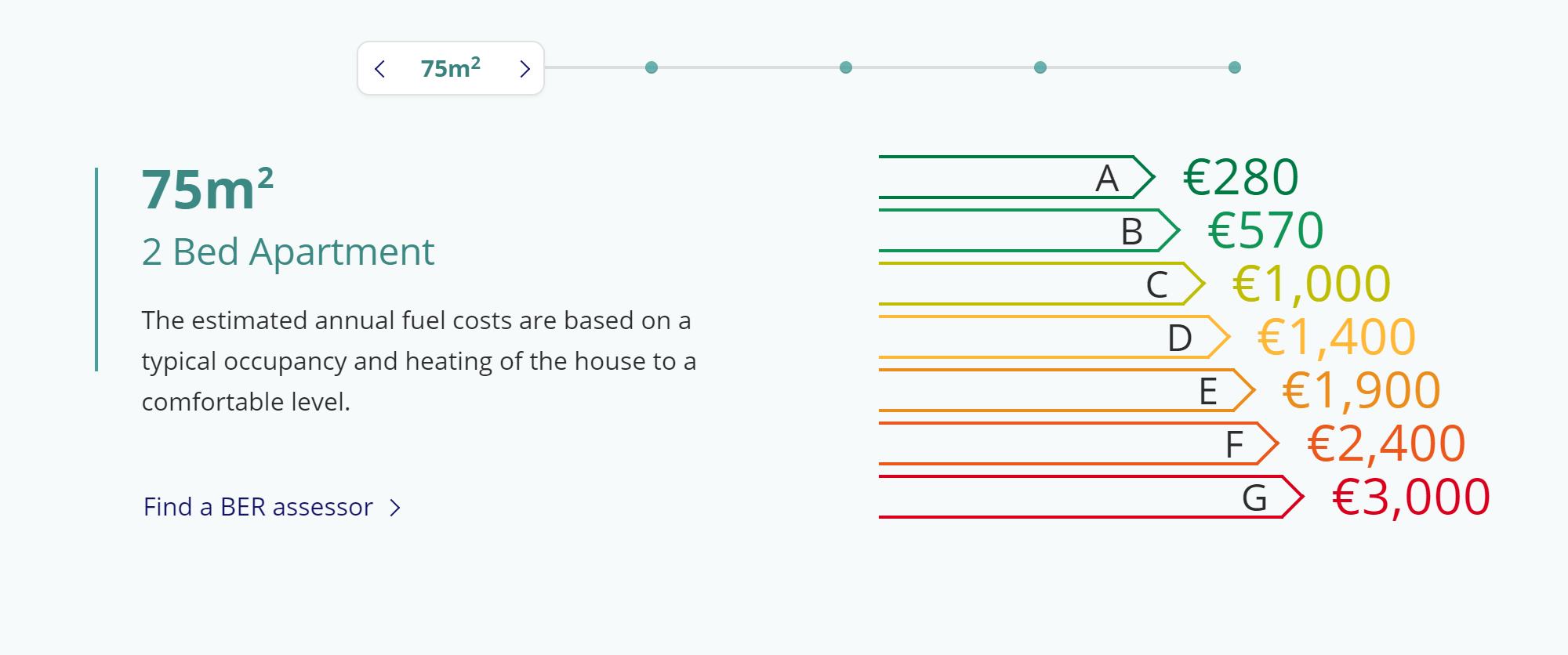
Task: Click the €280 cost figure
Action: click(1241, 177)
